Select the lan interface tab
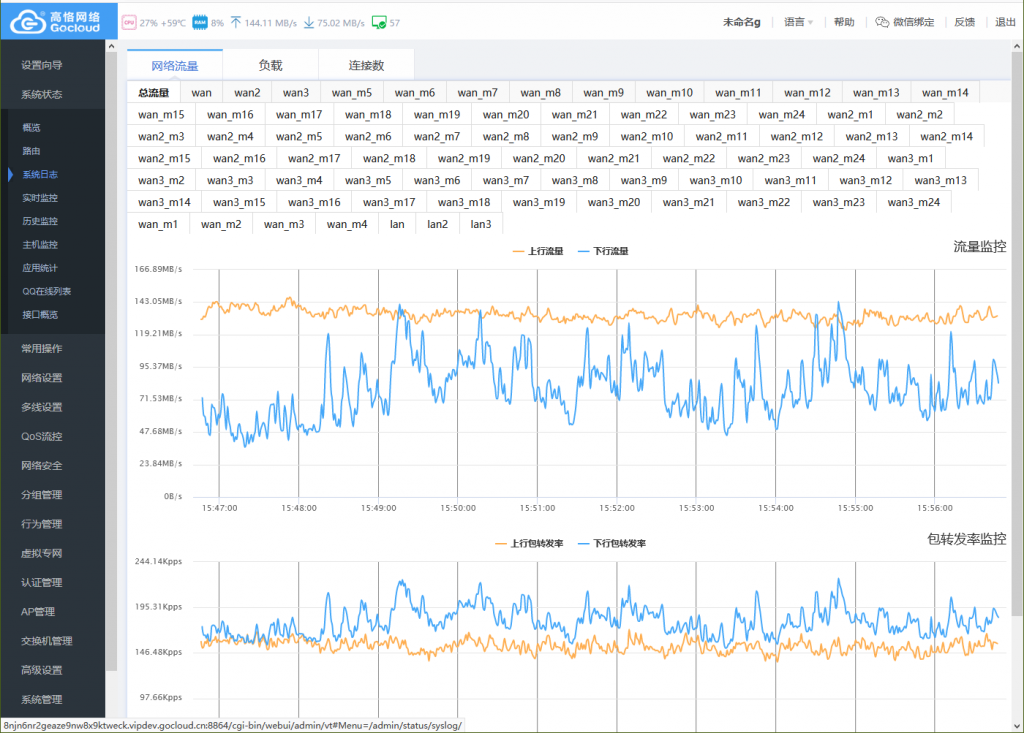The width and height of the screenshot is (1024, 733). click(397, 224)
